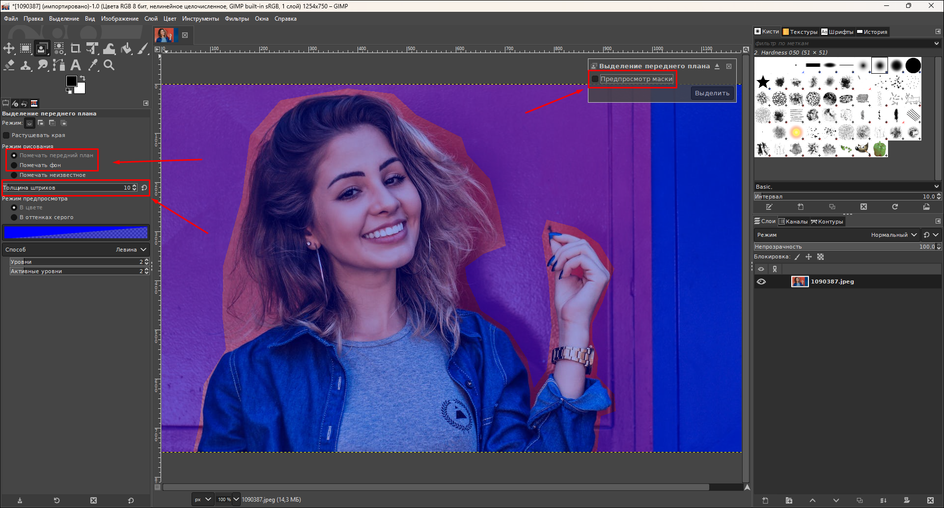Select the Eraser tool
Screen dimensions: 944x508
(x=9, y=65)
